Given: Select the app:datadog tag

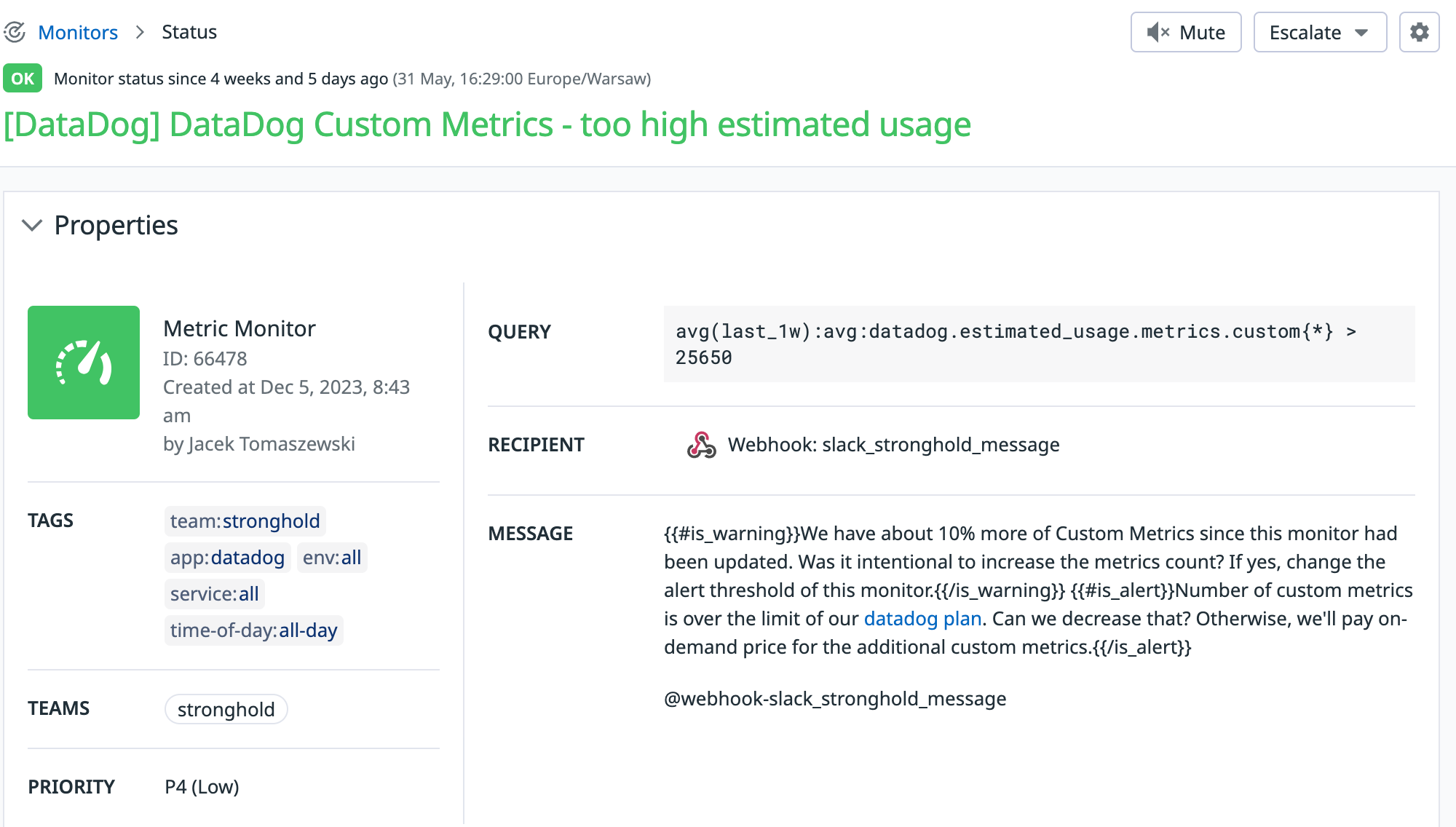Looking at the screenshot, I should coord(228,558).
